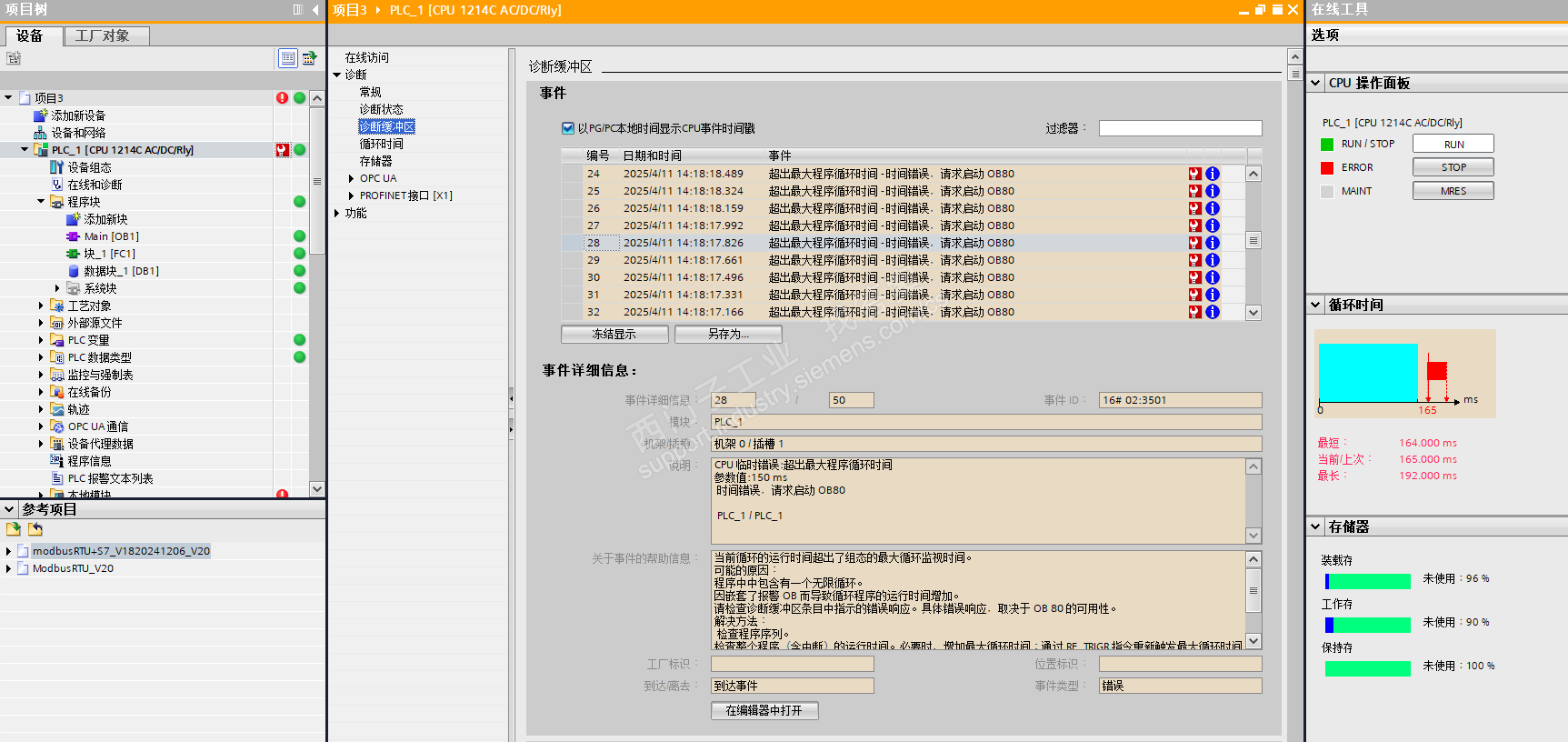Image resolution: width=1568 pixels, height=742 pixels.
Task: Expand the 功能 navigation node
Action: pos(337,213)
